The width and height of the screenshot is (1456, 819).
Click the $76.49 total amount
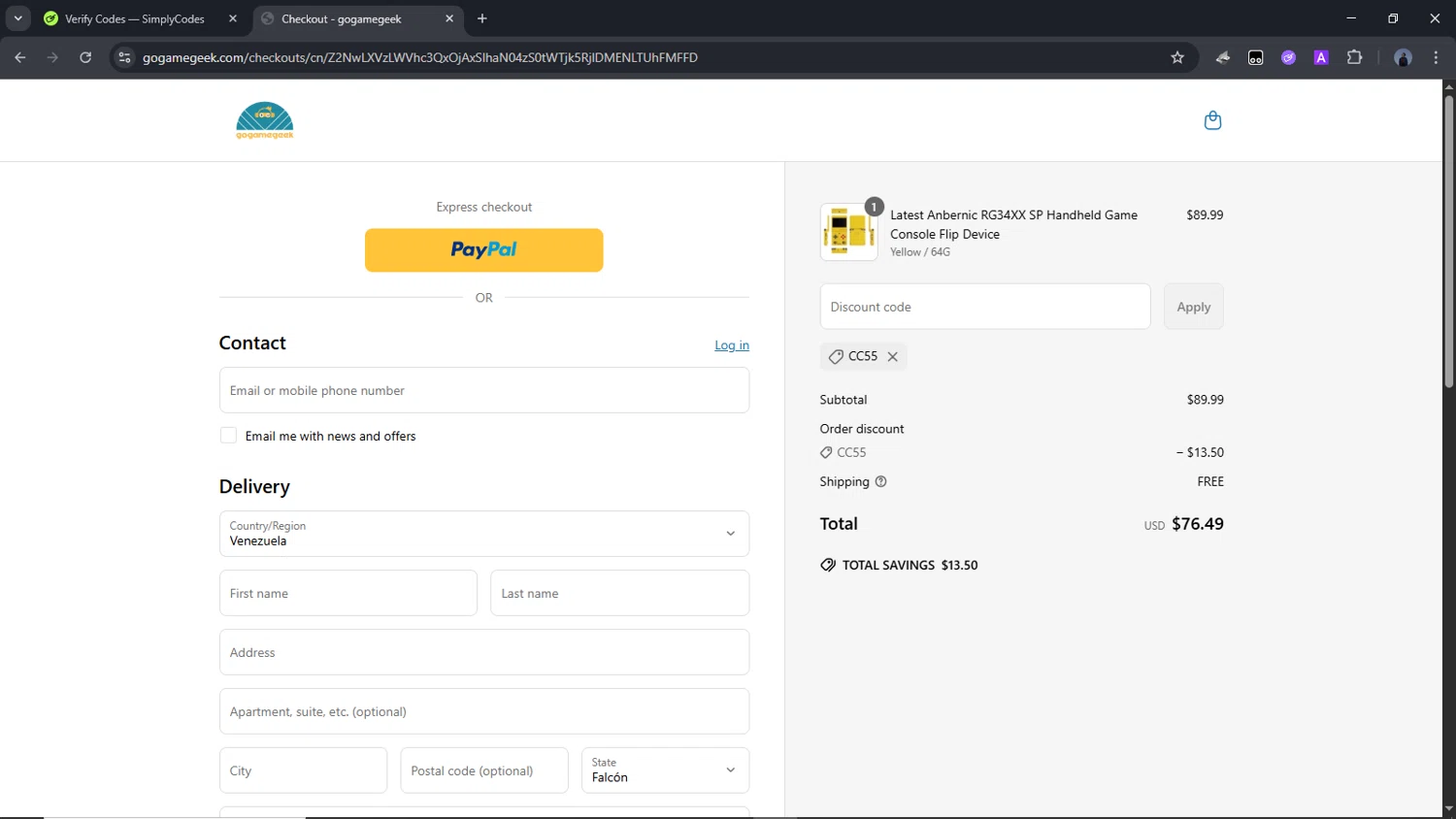(1198, 524)
